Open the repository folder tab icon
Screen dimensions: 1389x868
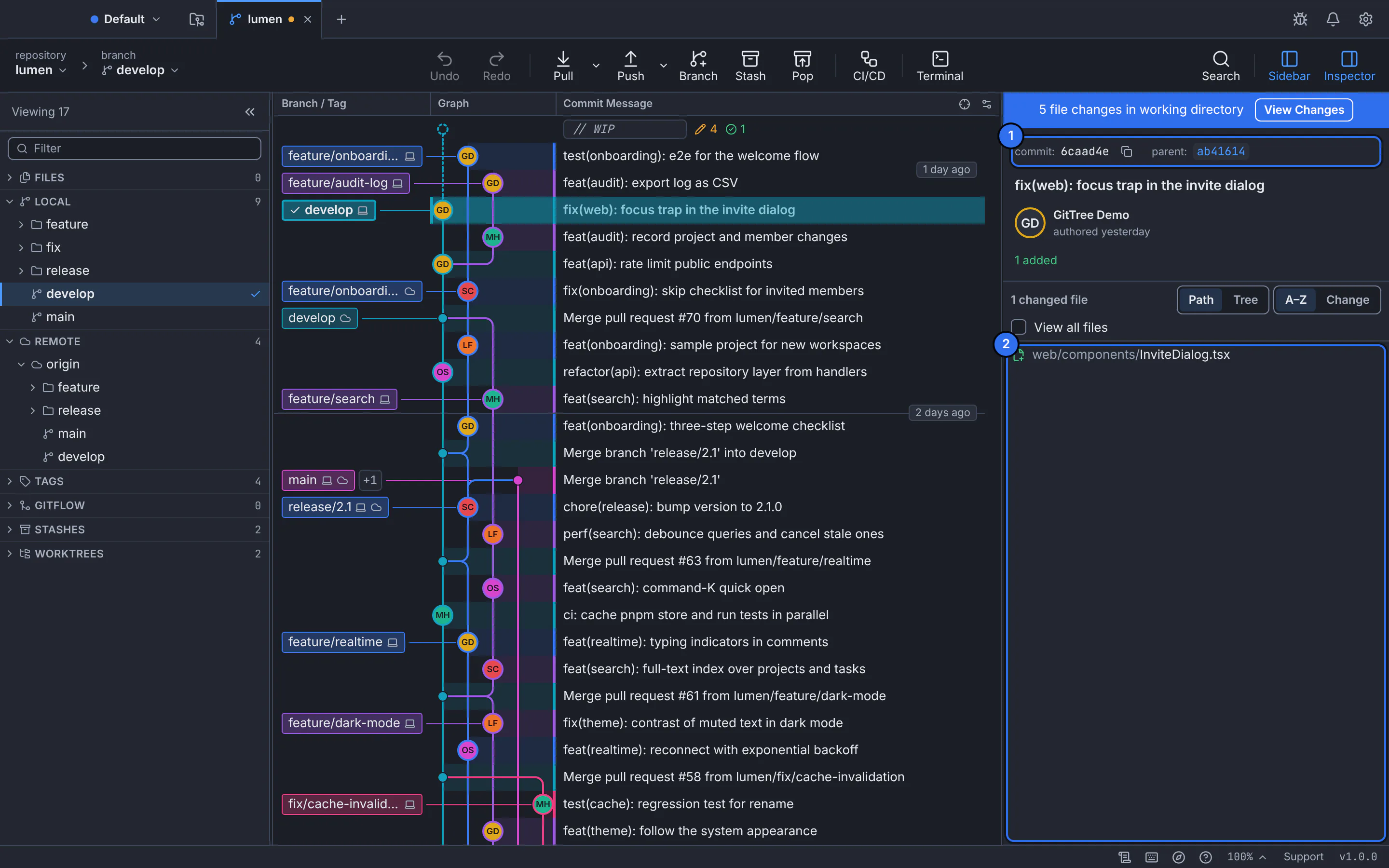click(196, 19)
